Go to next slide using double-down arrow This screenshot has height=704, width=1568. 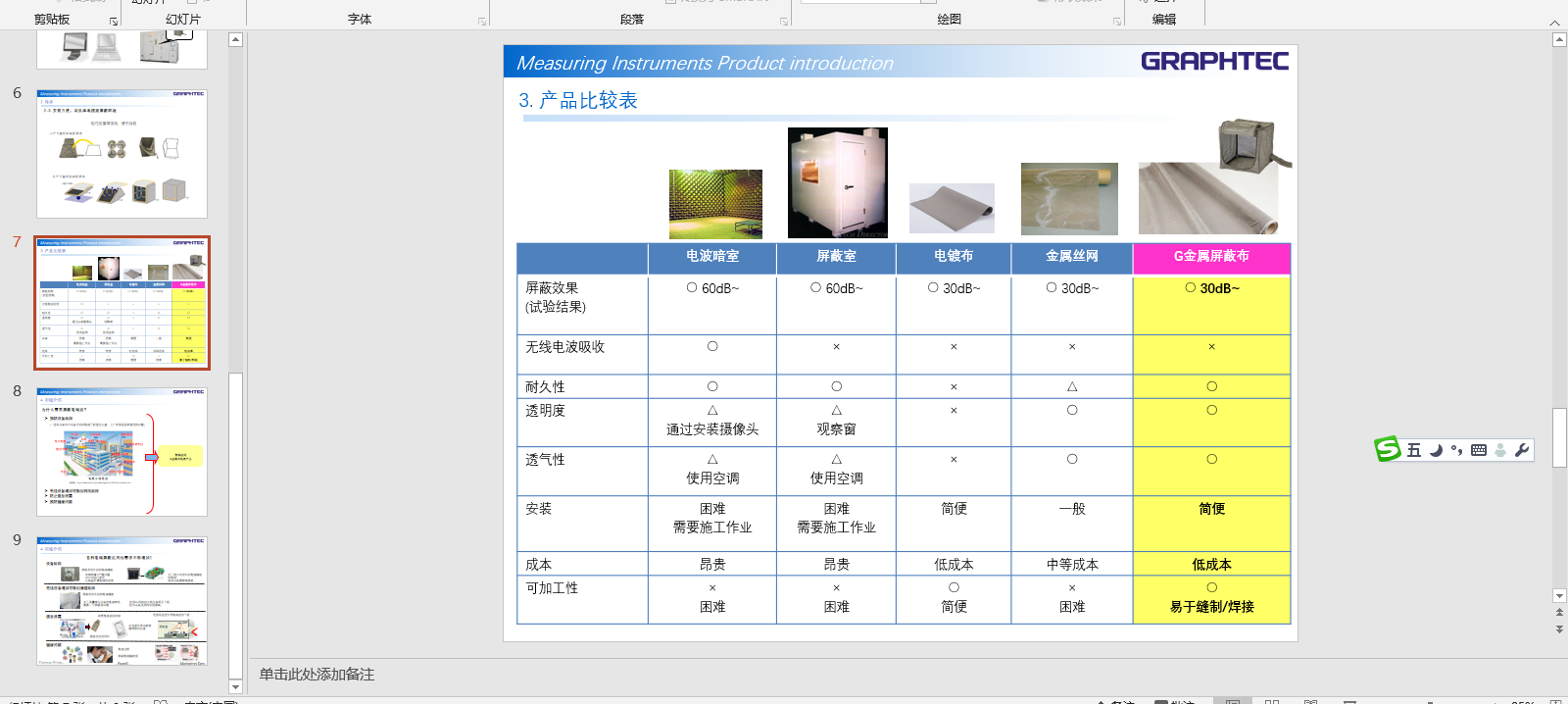click(1559, 629)
